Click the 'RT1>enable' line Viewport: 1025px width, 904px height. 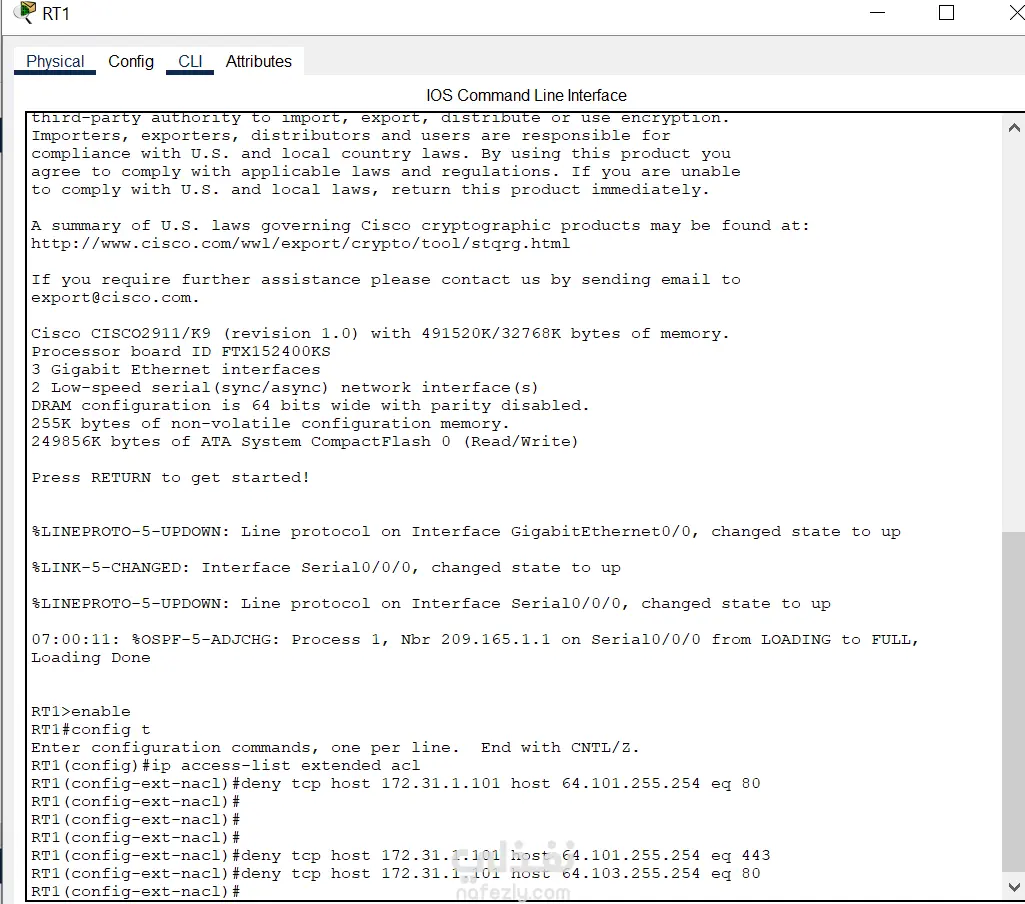point(80,711)
